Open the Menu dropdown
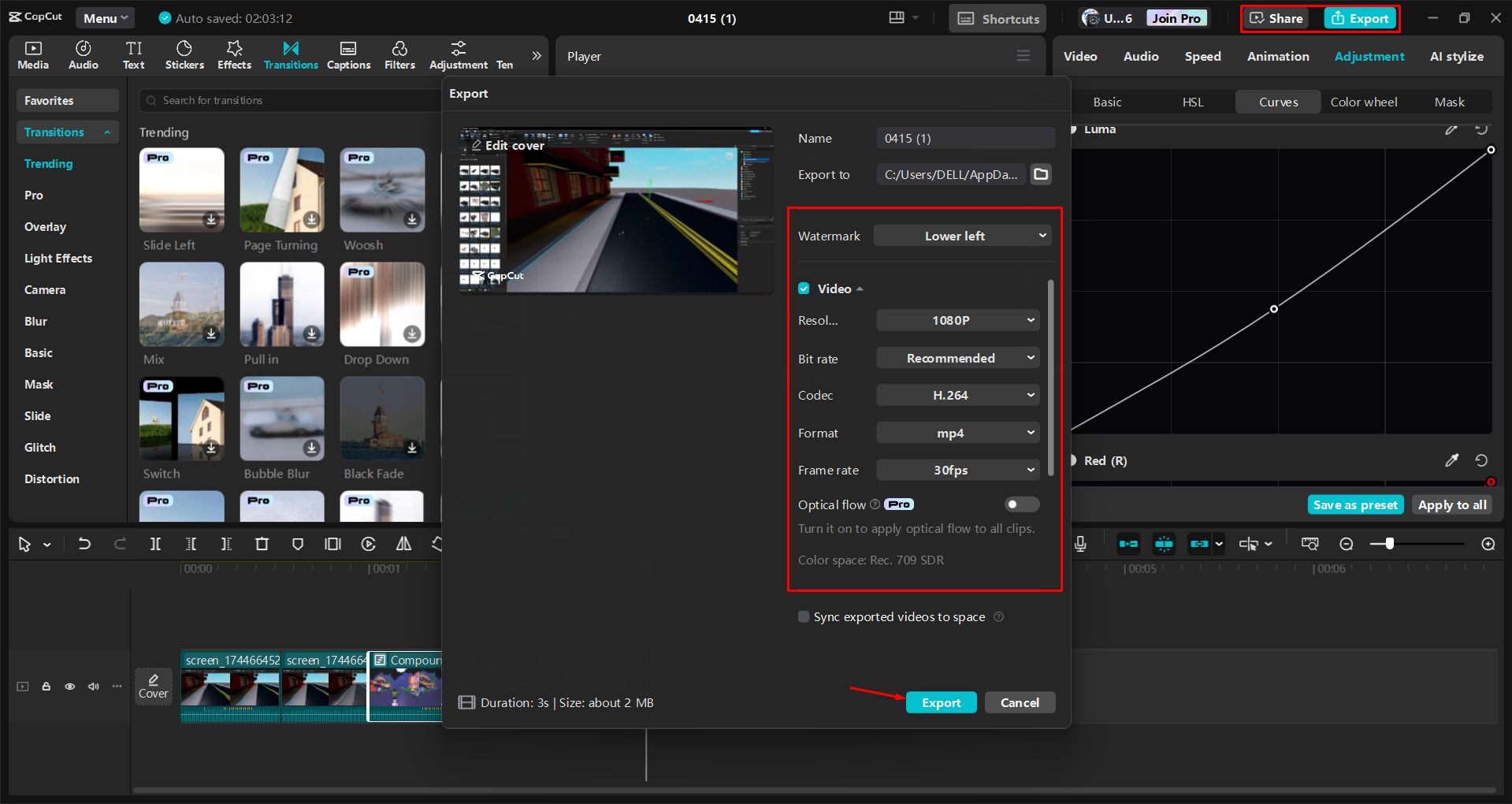 (105, 18)
